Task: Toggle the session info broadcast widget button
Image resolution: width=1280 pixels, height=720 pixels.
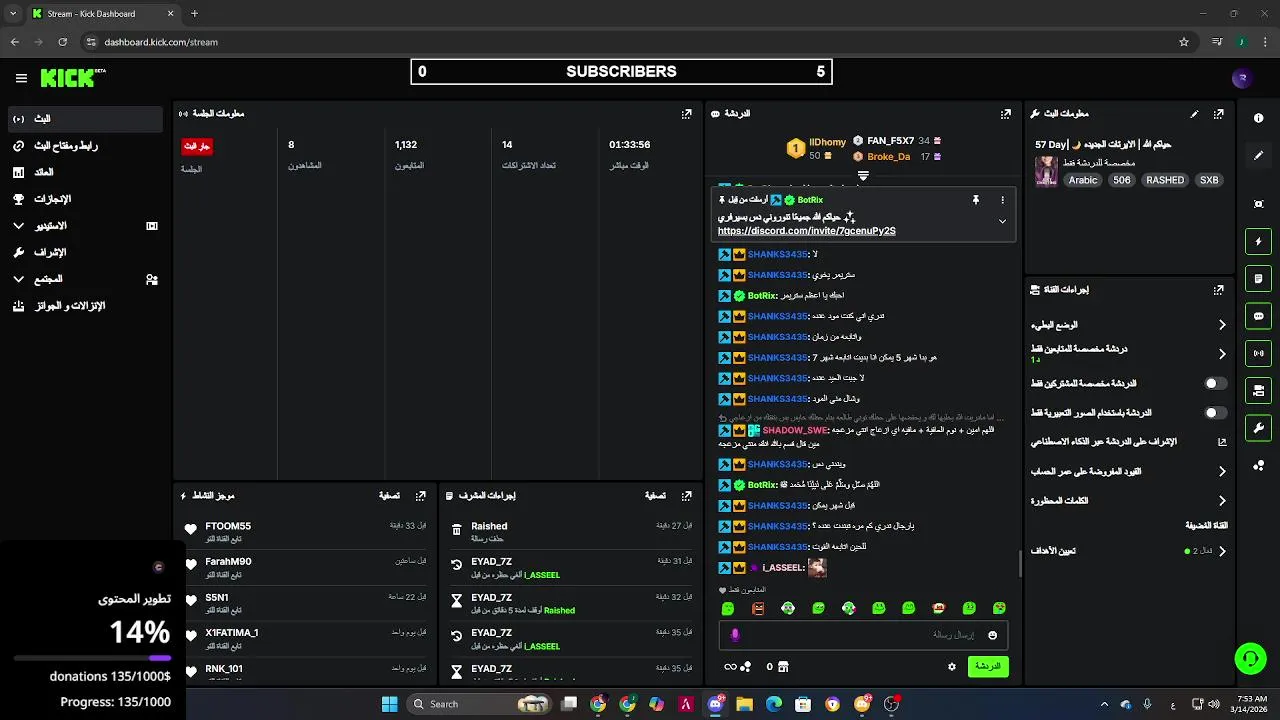Action: (x=1259, y=353)
